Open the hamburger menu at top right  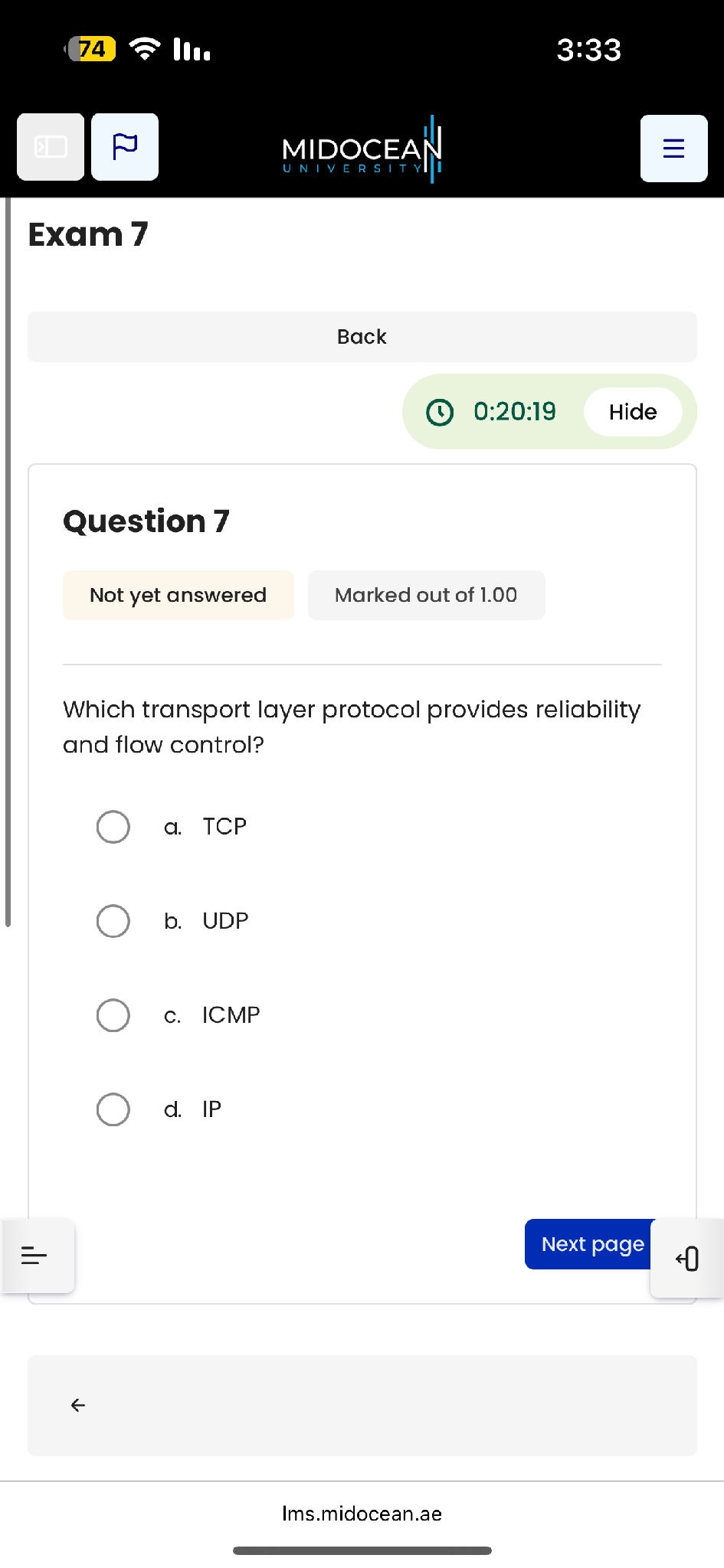click(673, 148)
